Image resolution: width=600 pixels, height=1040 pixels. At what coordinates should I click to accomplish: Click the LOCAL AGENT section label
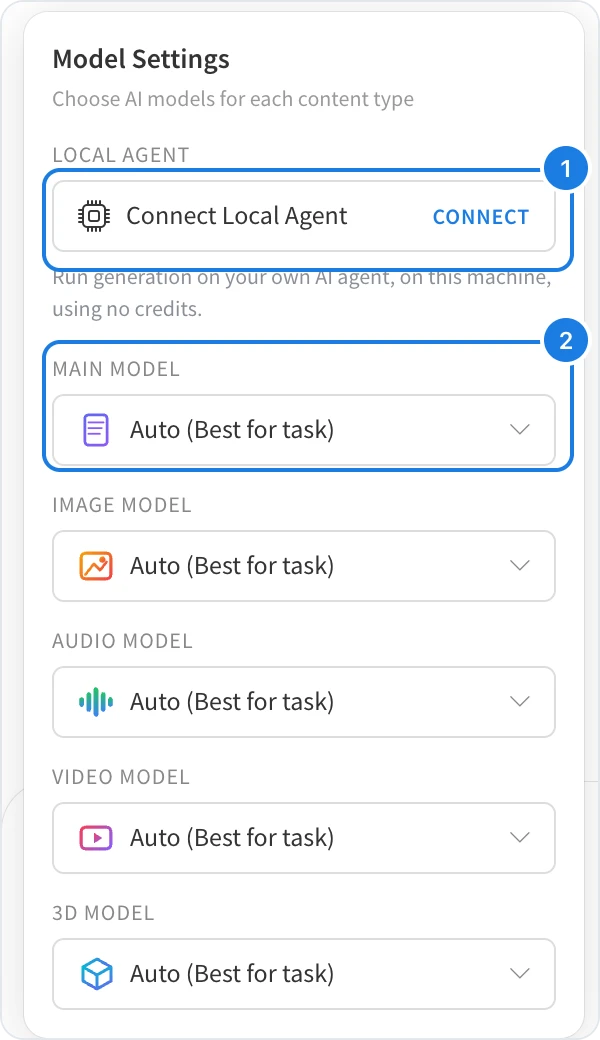[121, 155]
